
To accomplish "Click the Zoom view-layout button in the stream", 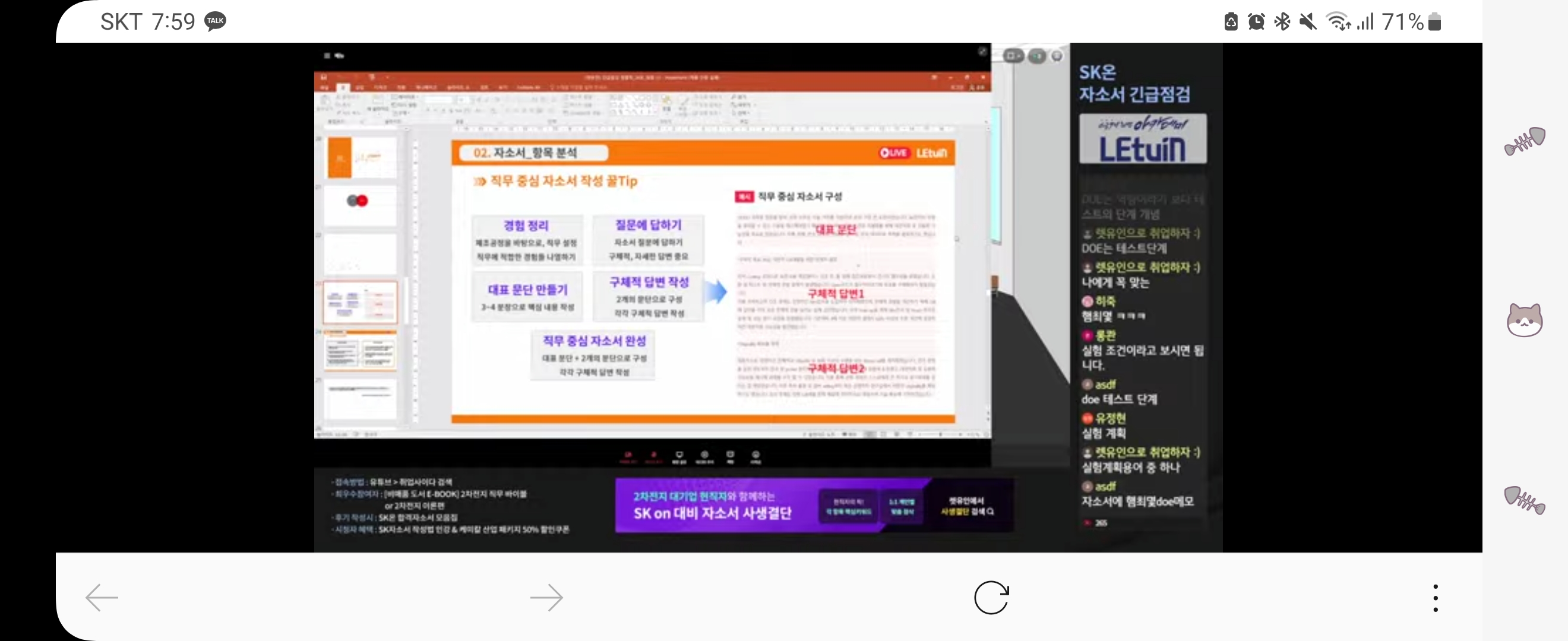I will (x=1013, y=56).
